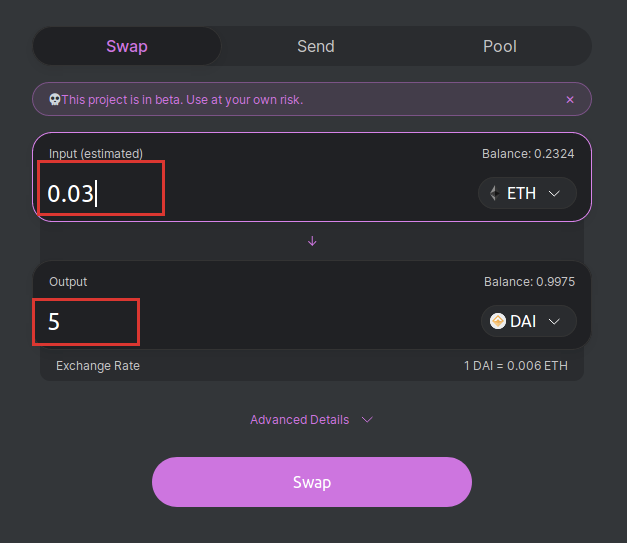Click the ETH token logo icon
Screen dimensions: 627x543
pyautogui.click(x=494, y=193)
